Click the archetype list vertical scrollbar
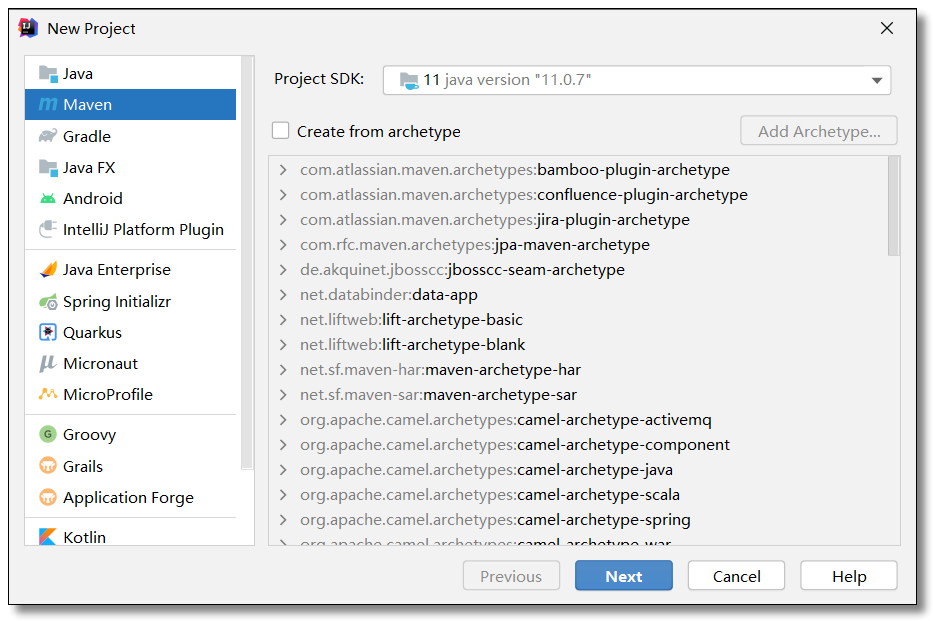Image resolution: width=933 pixels, height=621 pixels. click(x=893, y=208)
